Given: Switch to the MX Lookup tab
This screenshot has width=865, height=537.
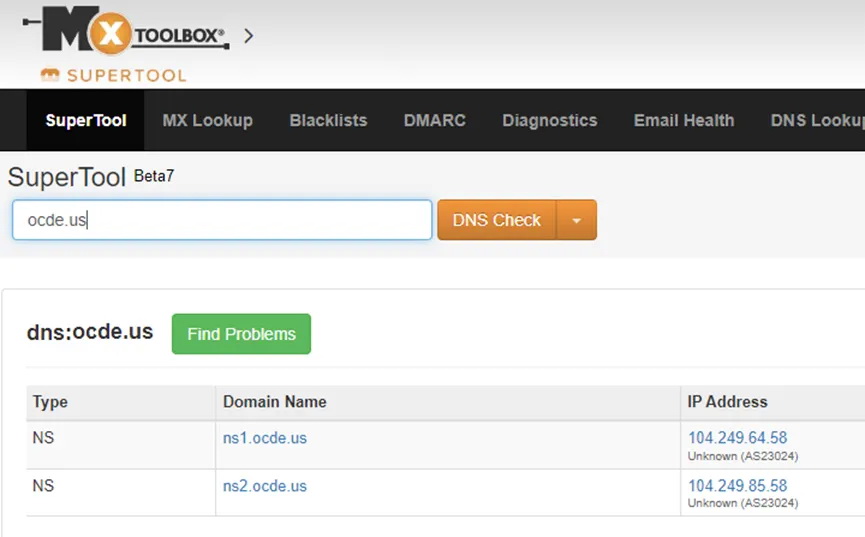Looking at the screenshot, I should click(x=207, y=120).
